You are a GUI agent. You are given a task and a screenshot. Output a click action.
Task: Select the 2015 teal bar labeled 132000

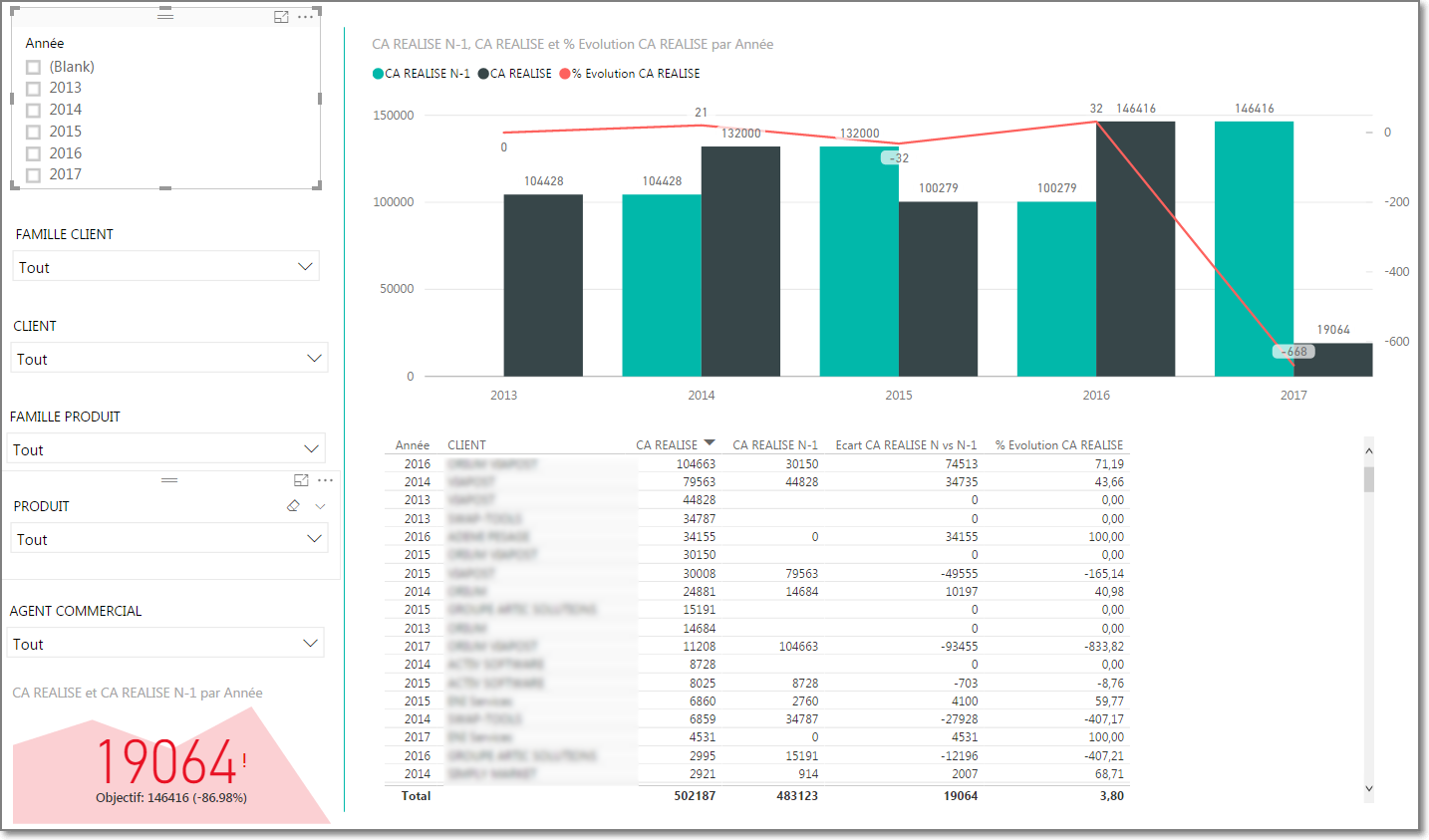tap(859, 261)
